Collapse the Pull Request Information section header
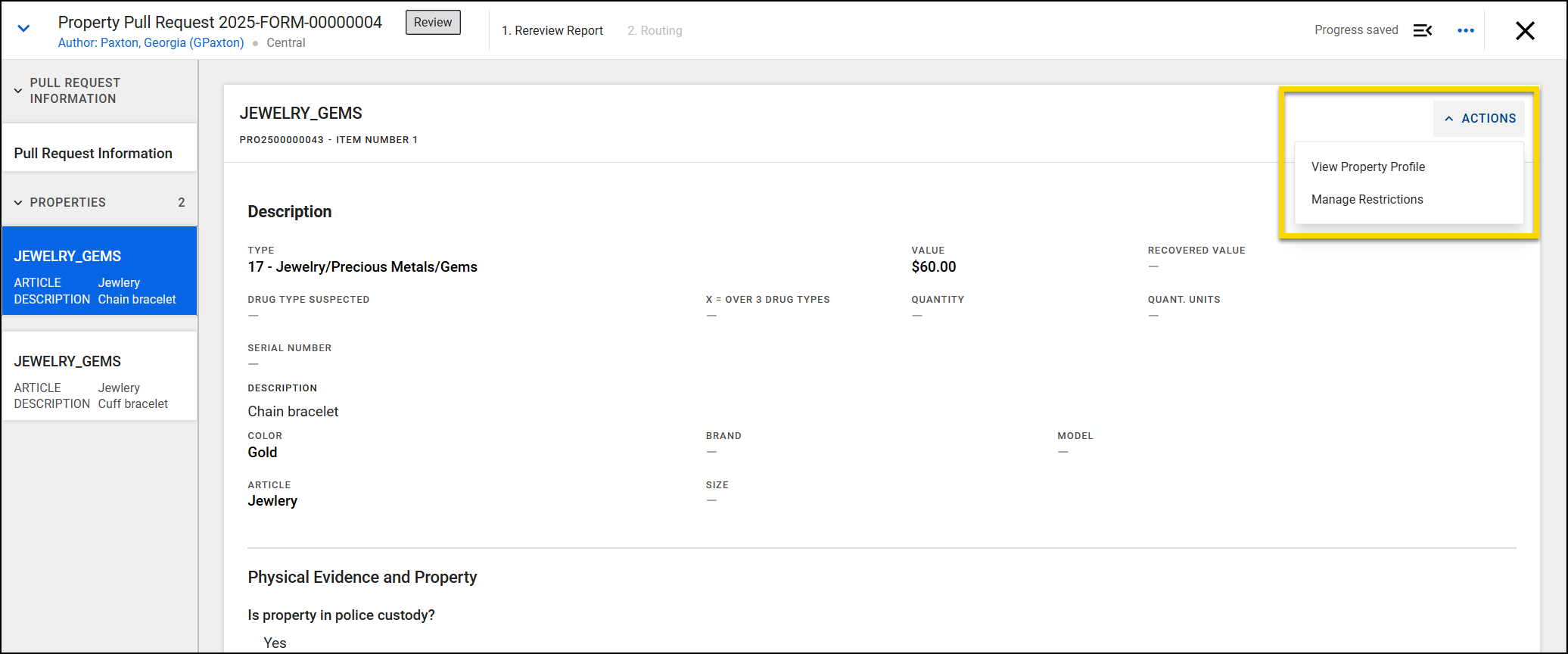The height and width of the screenshot is (654, 1568). tap(18, 91)
